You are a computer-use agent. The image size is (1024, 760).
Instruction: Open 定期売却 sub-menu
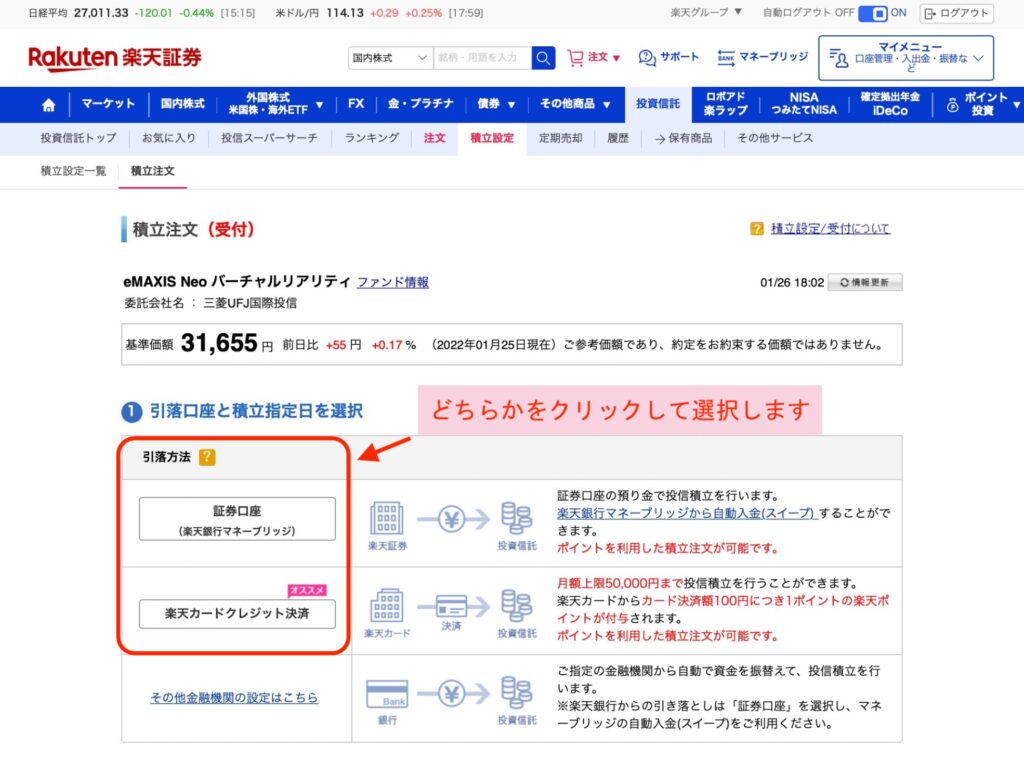pos(560,138)
